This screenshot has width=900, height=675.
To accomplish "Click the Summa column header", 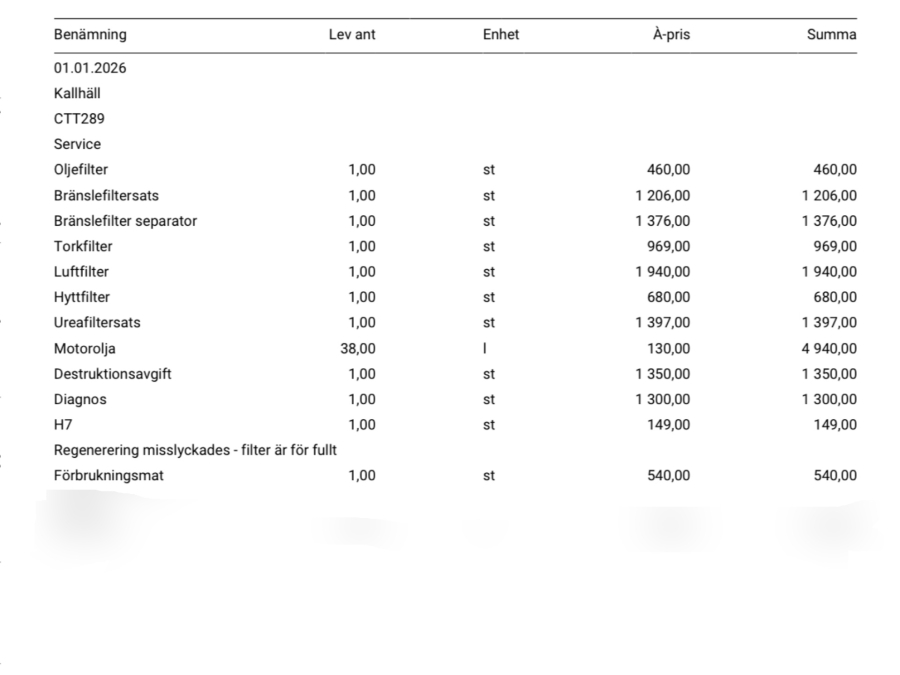I will (832, 35).
